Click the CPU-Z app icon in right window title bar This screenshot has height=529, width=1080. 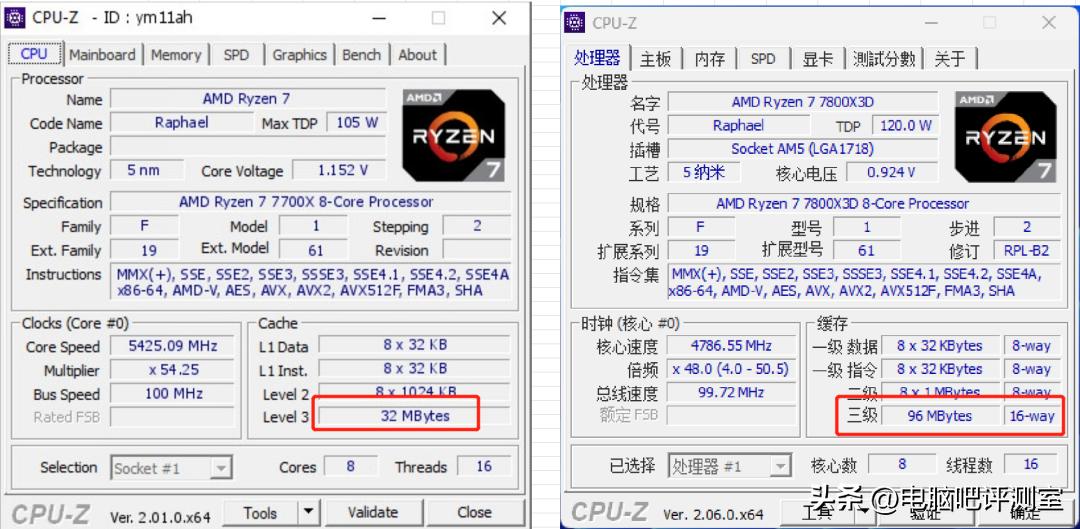(x=574, y=22)
